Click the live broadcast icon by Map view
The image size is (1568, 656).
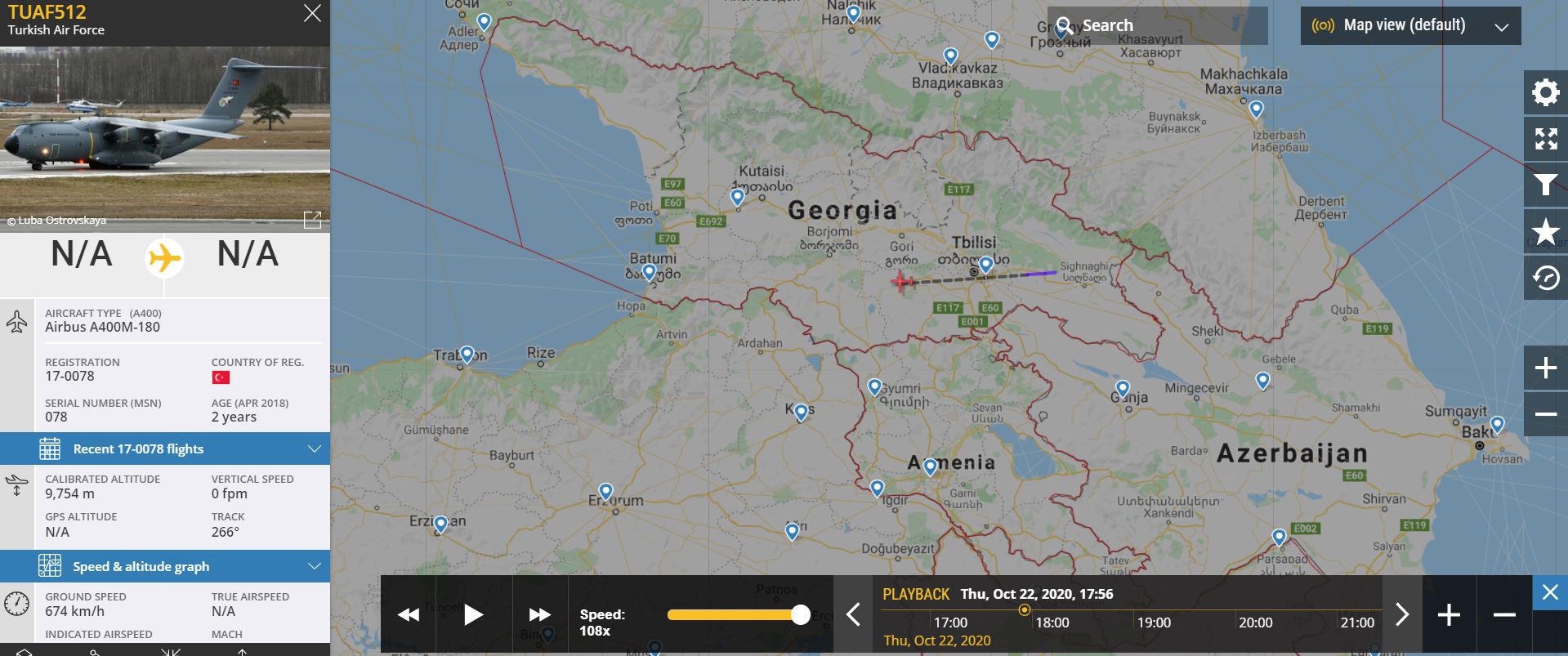tap(1323, 25)
